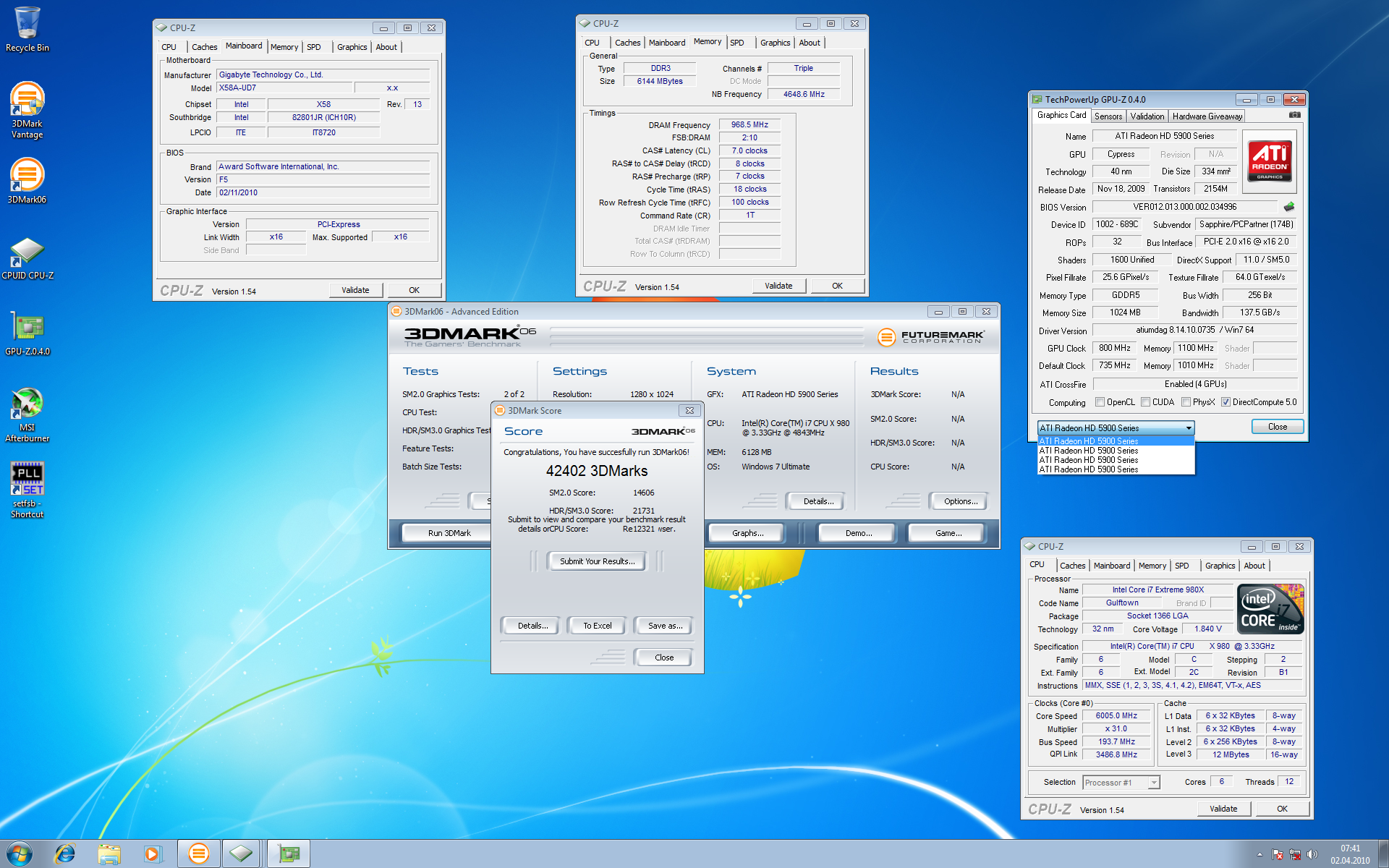The width and height of the screenshot is (1389, 868).
Task: Select the 3DMark06 desktop shortcut
Action: click(27, 181)
